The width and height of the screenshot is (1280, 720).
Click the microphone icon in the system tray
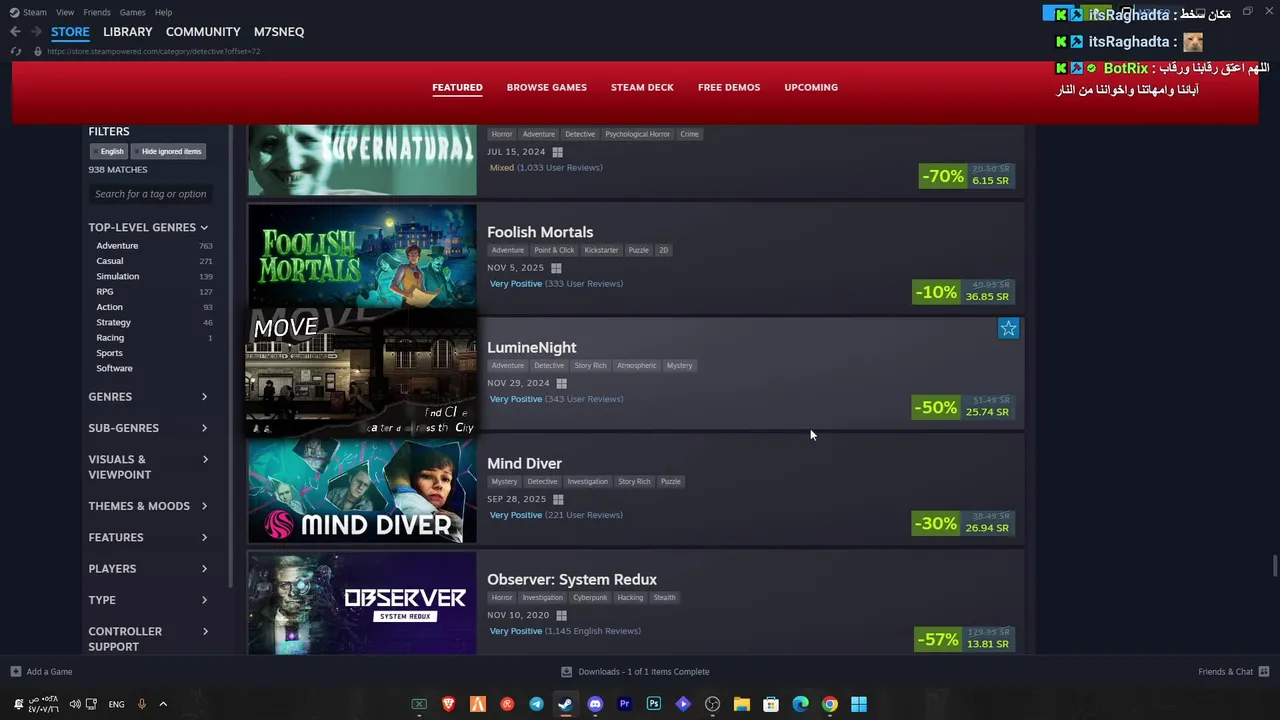pos(142,704)
